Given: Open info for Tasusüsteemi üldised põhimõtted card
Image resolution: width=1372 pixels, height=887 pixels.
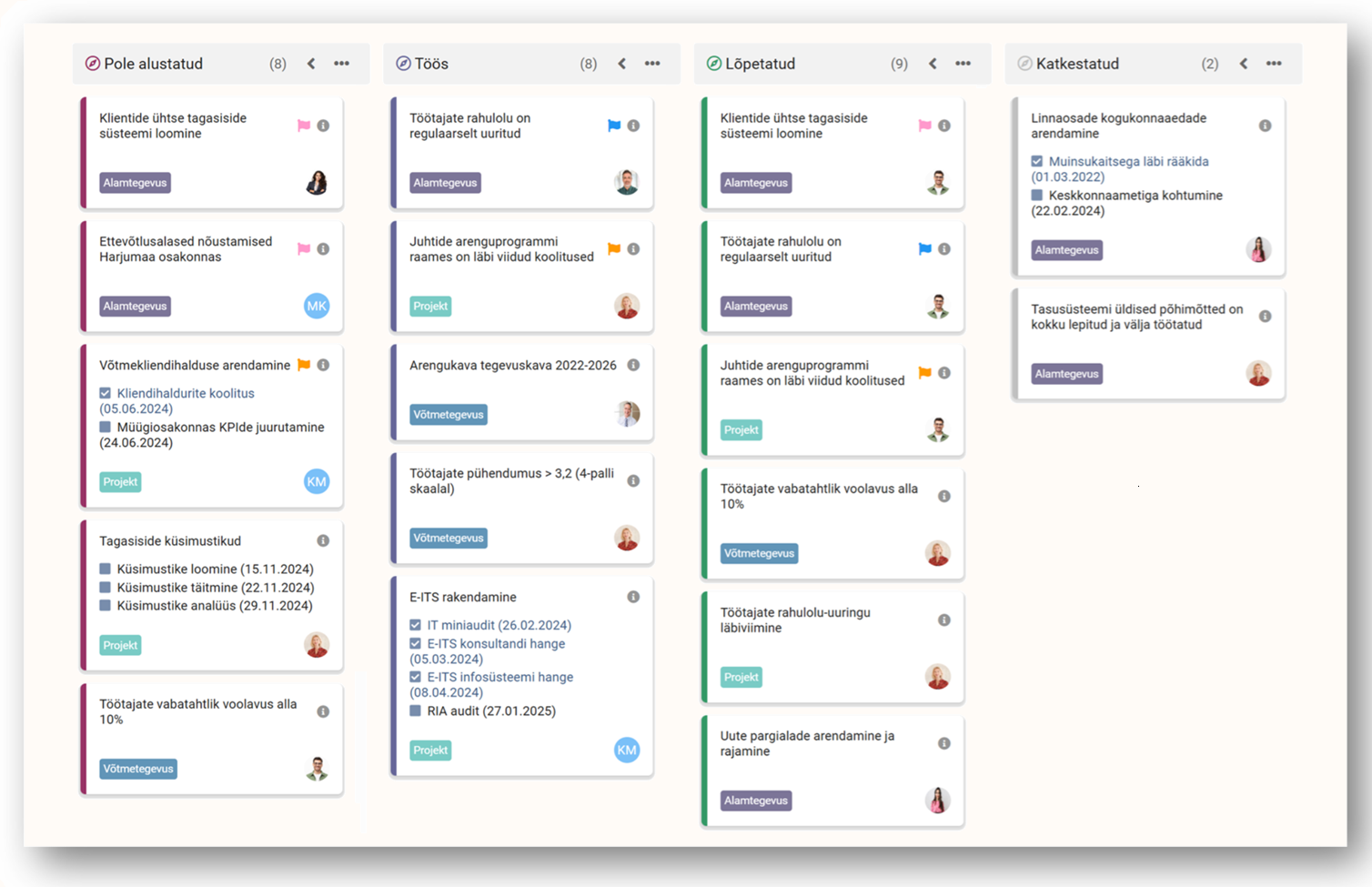Looking at the screenshot, I should (1265, 317).
